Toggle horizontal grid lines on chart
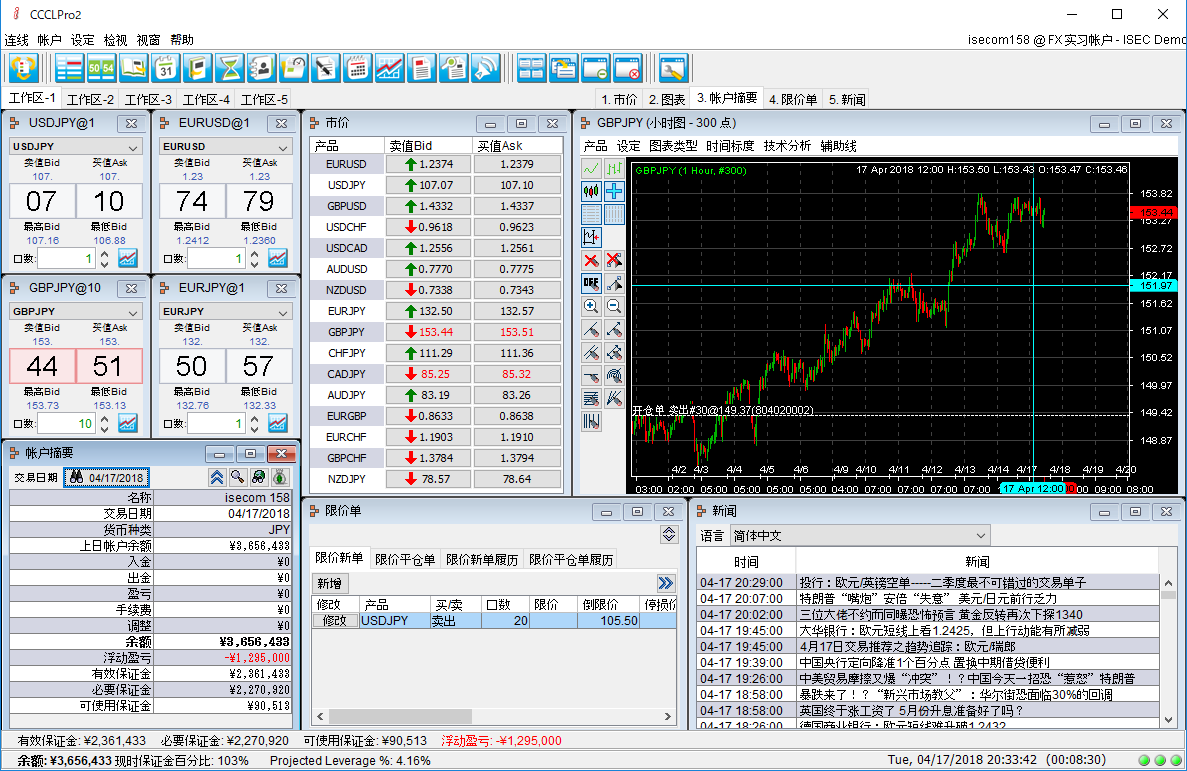This screenshot has height=771, width=1187. (x=591, y=214)
